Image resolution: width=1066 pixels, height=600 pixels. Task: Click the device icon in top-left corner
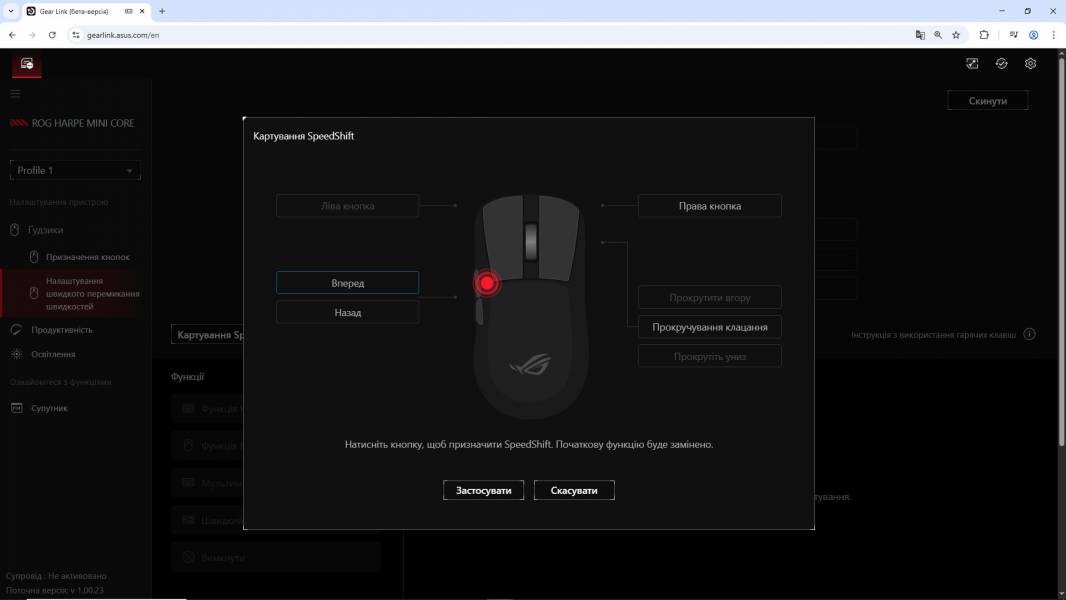(25, 64)
